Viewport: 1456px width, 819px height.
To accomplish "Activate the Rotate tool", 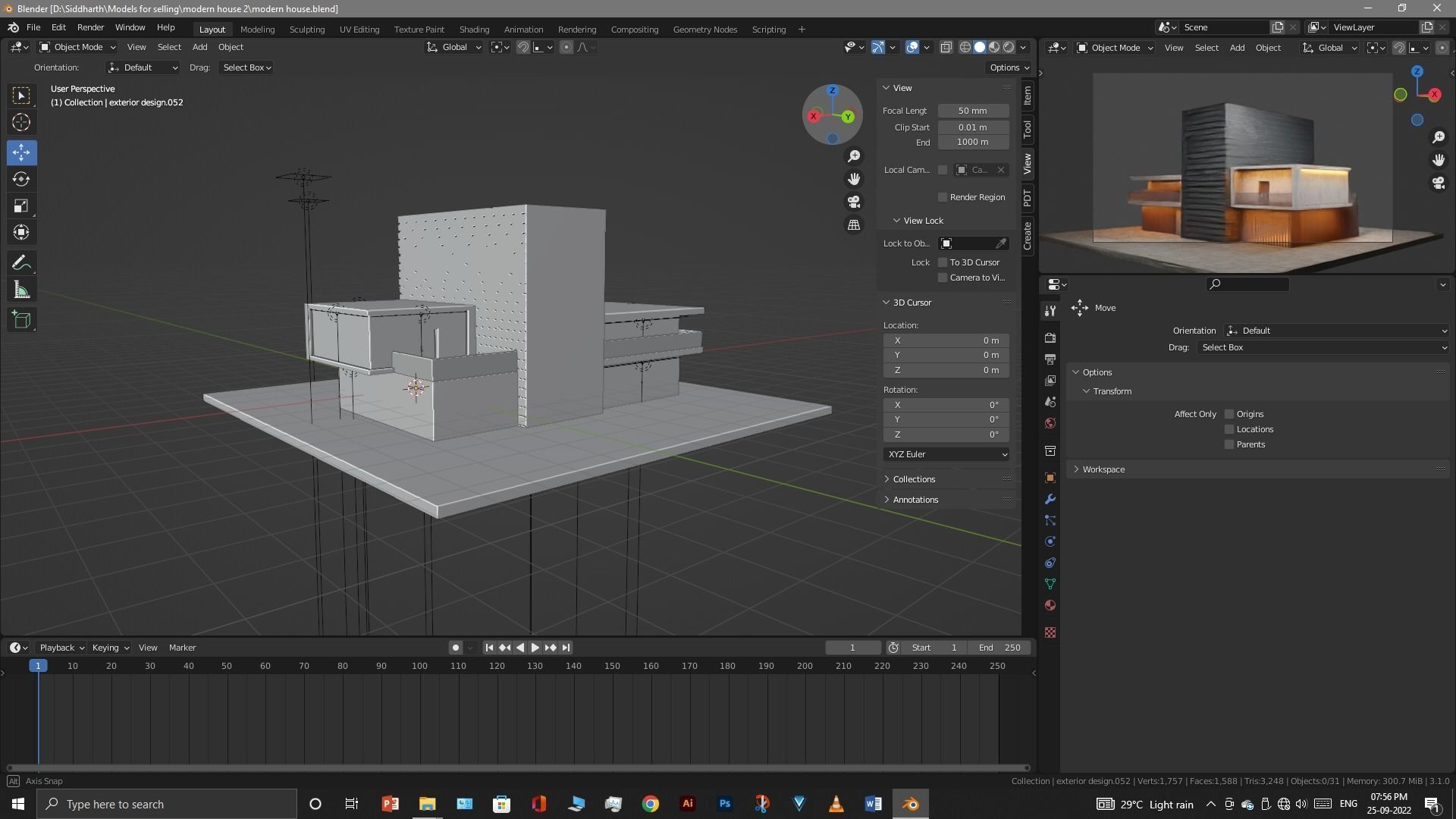I will 21,179.
